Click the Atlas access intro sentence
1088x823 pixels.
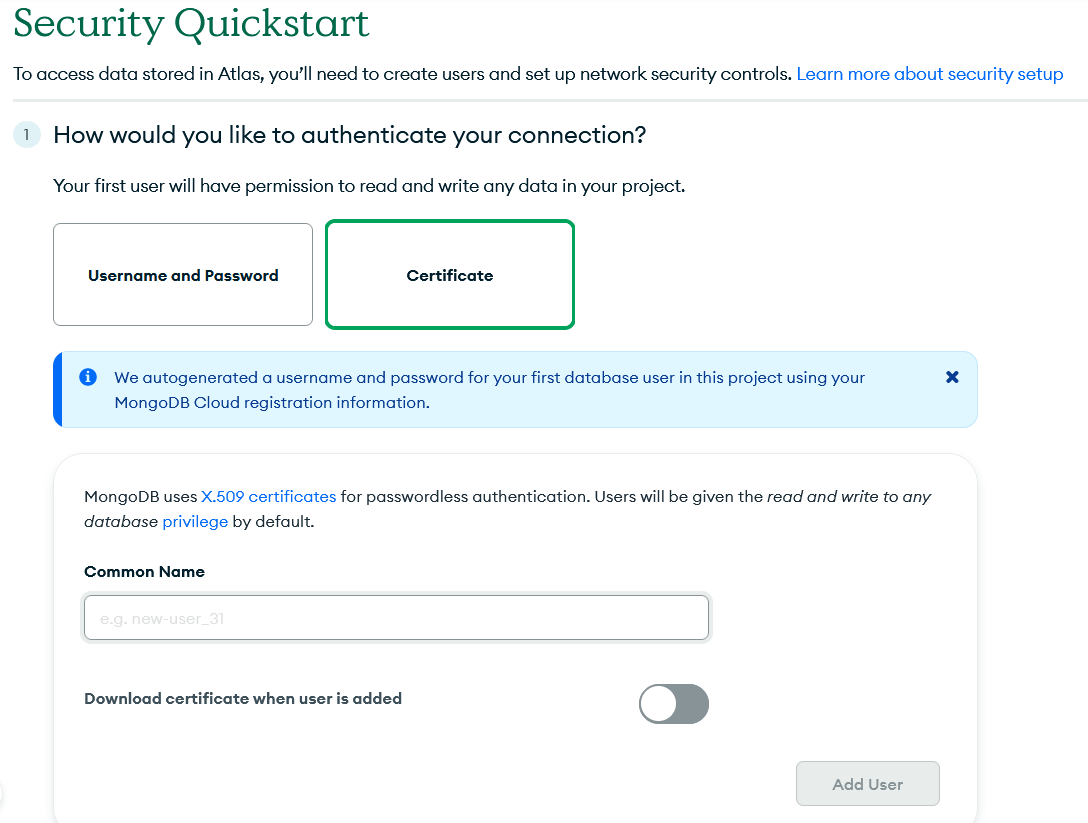[x=402, y=74]
